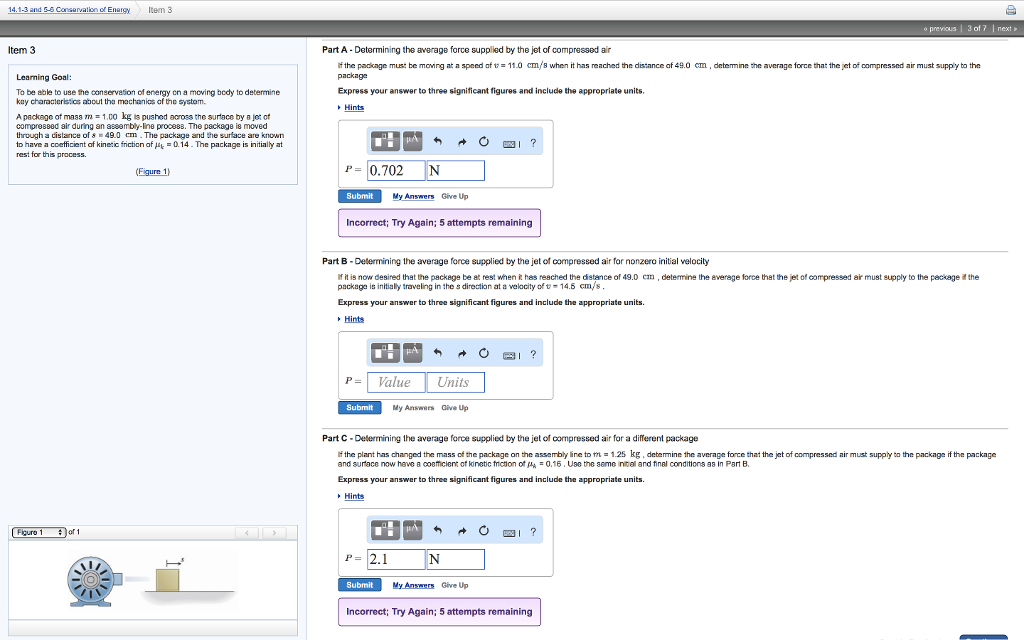Submit the answer for Part B
This screenshot has height=640, width=1024.
(359, 407)
